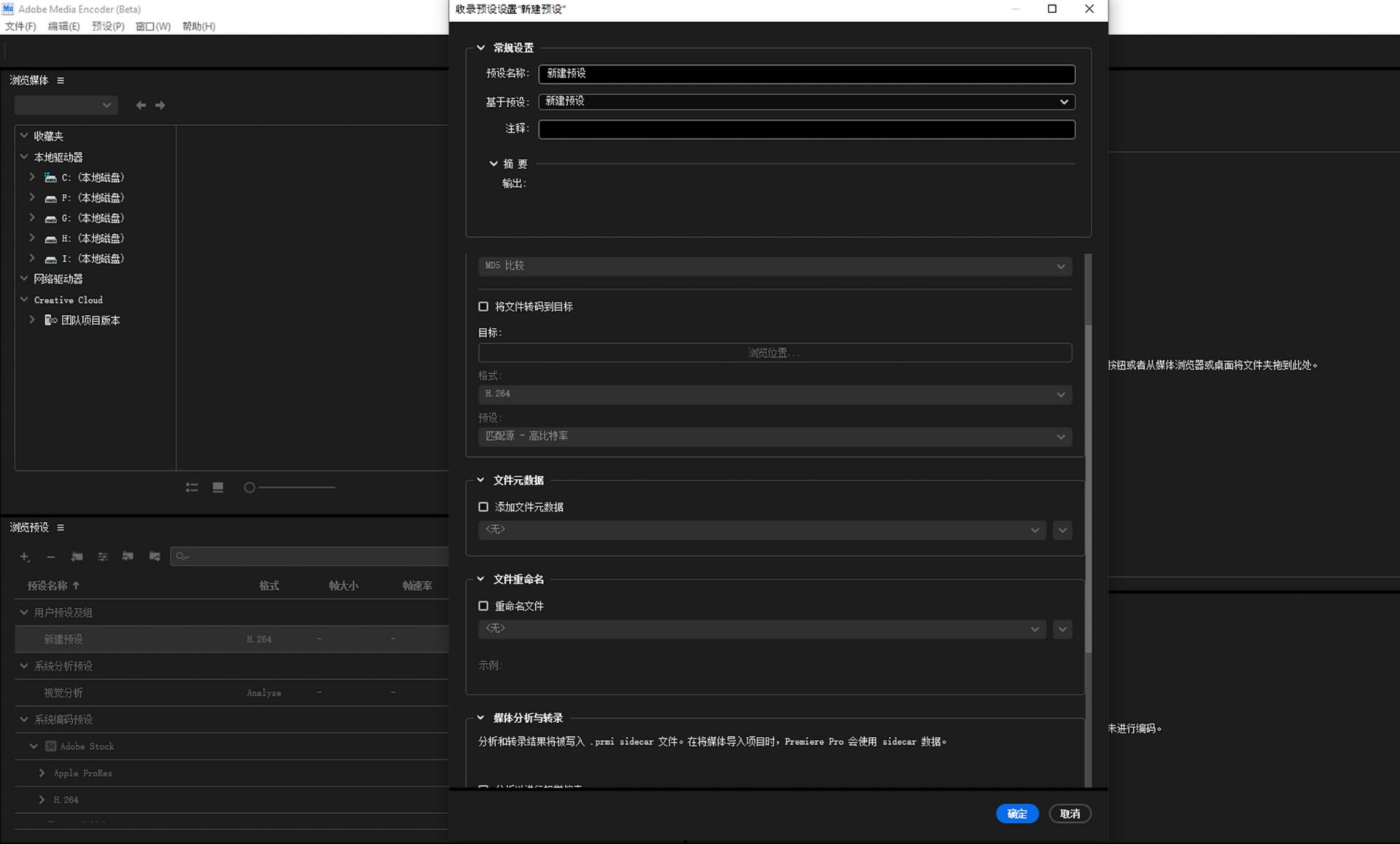Click the 浏览位置 button for target destination
Screen dimensions: 1400x844
(x=774, y=352)
